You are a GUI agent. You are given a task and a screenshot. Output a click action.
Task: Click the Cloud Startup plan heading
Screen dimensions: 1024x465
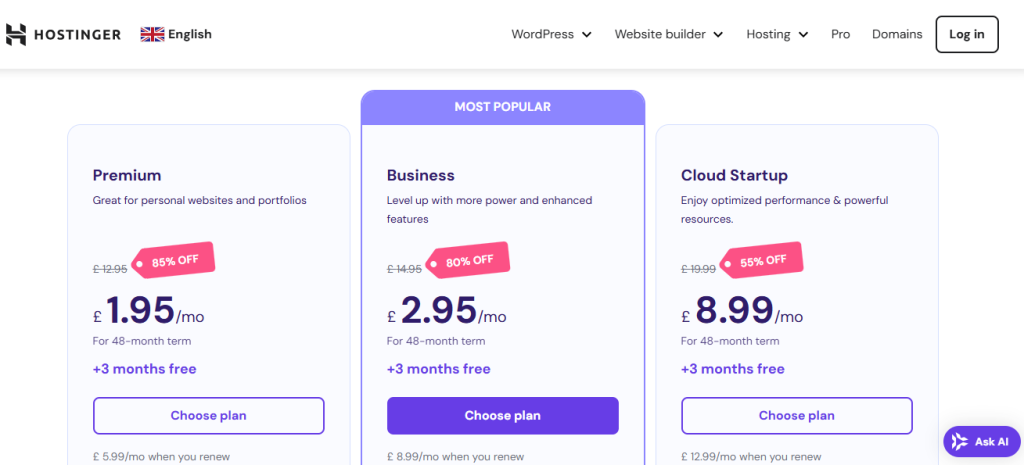point(734,175)
